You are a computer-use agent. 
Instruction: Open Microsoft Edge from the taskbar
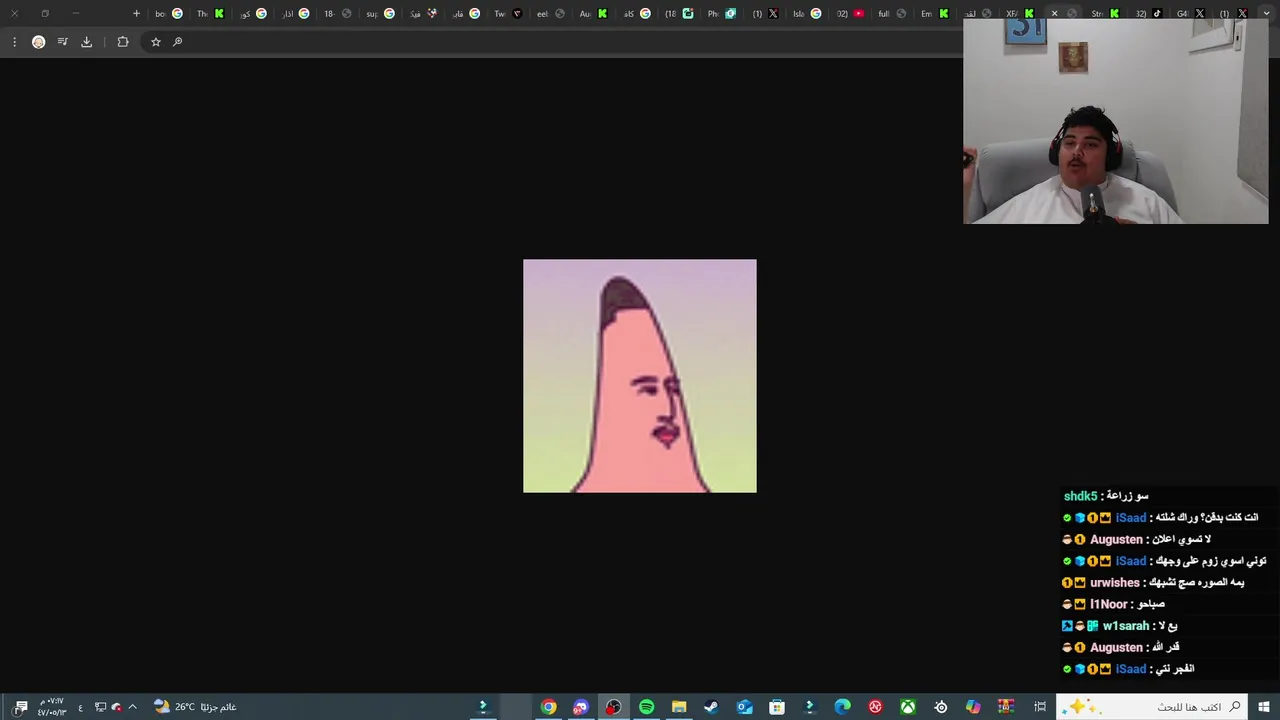tap(842, 707)
